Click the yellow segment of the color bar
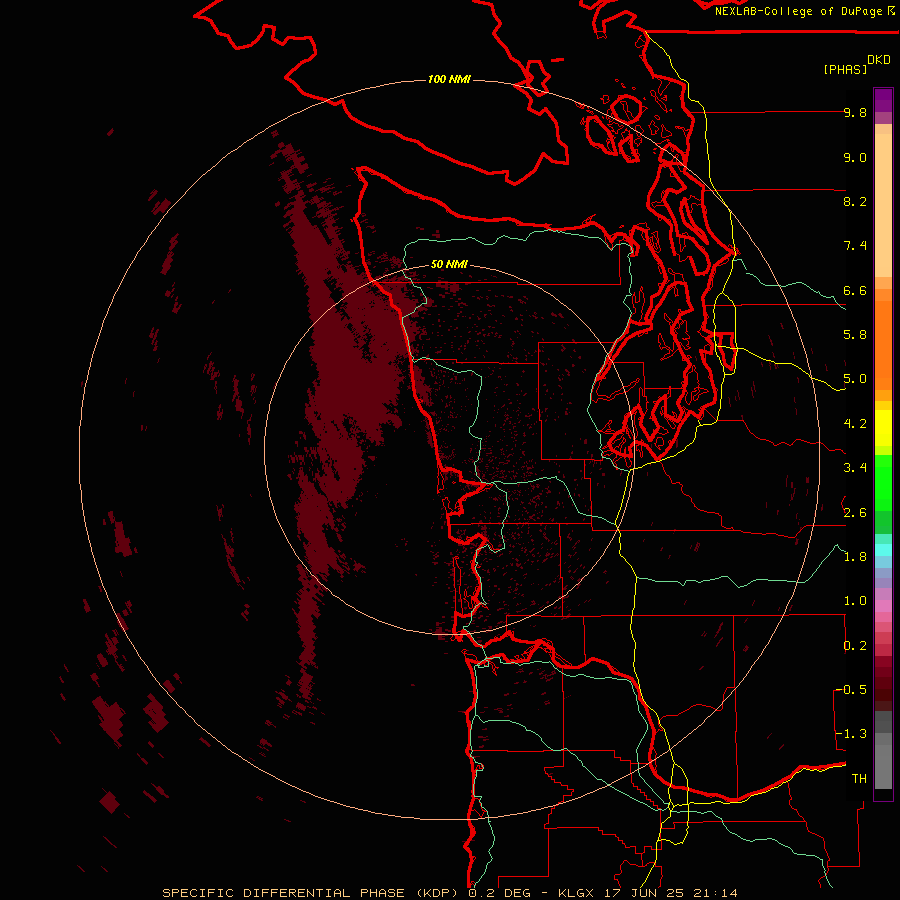The image size is (900, 900). (883, 428)
